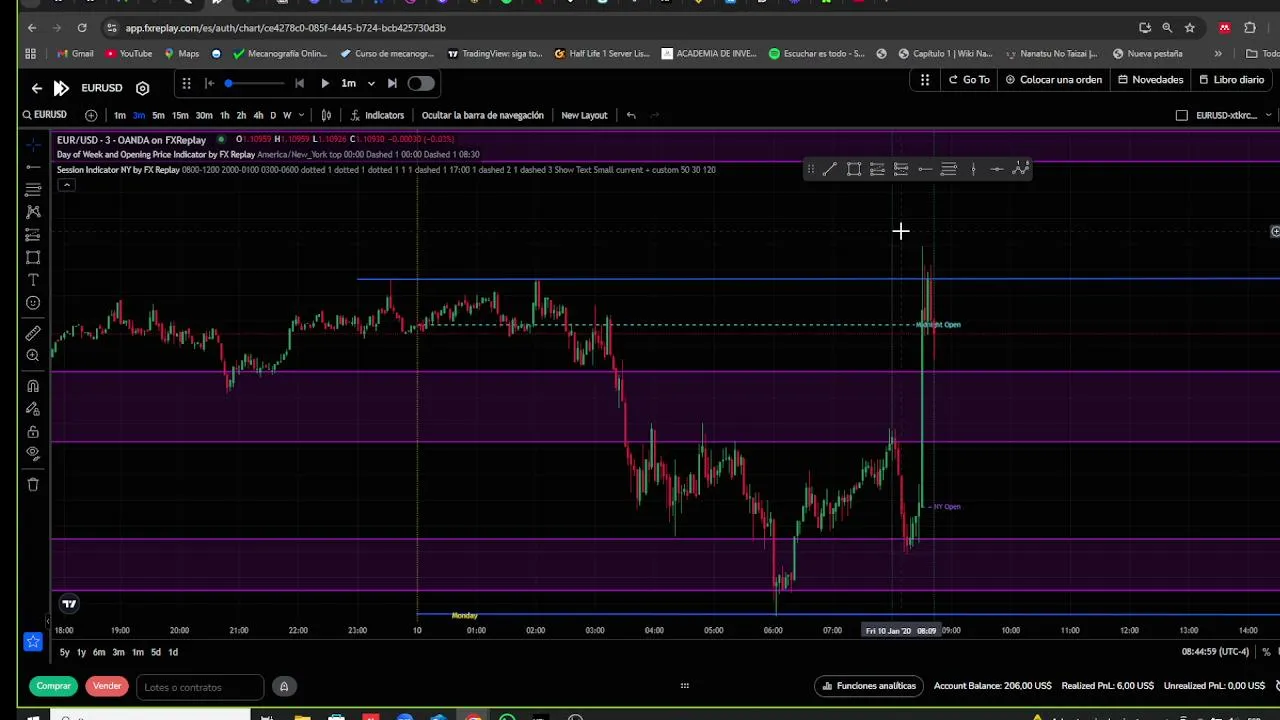Open the Indicators menu
The image size is (1280, 720).
click(x=377, y=115)
